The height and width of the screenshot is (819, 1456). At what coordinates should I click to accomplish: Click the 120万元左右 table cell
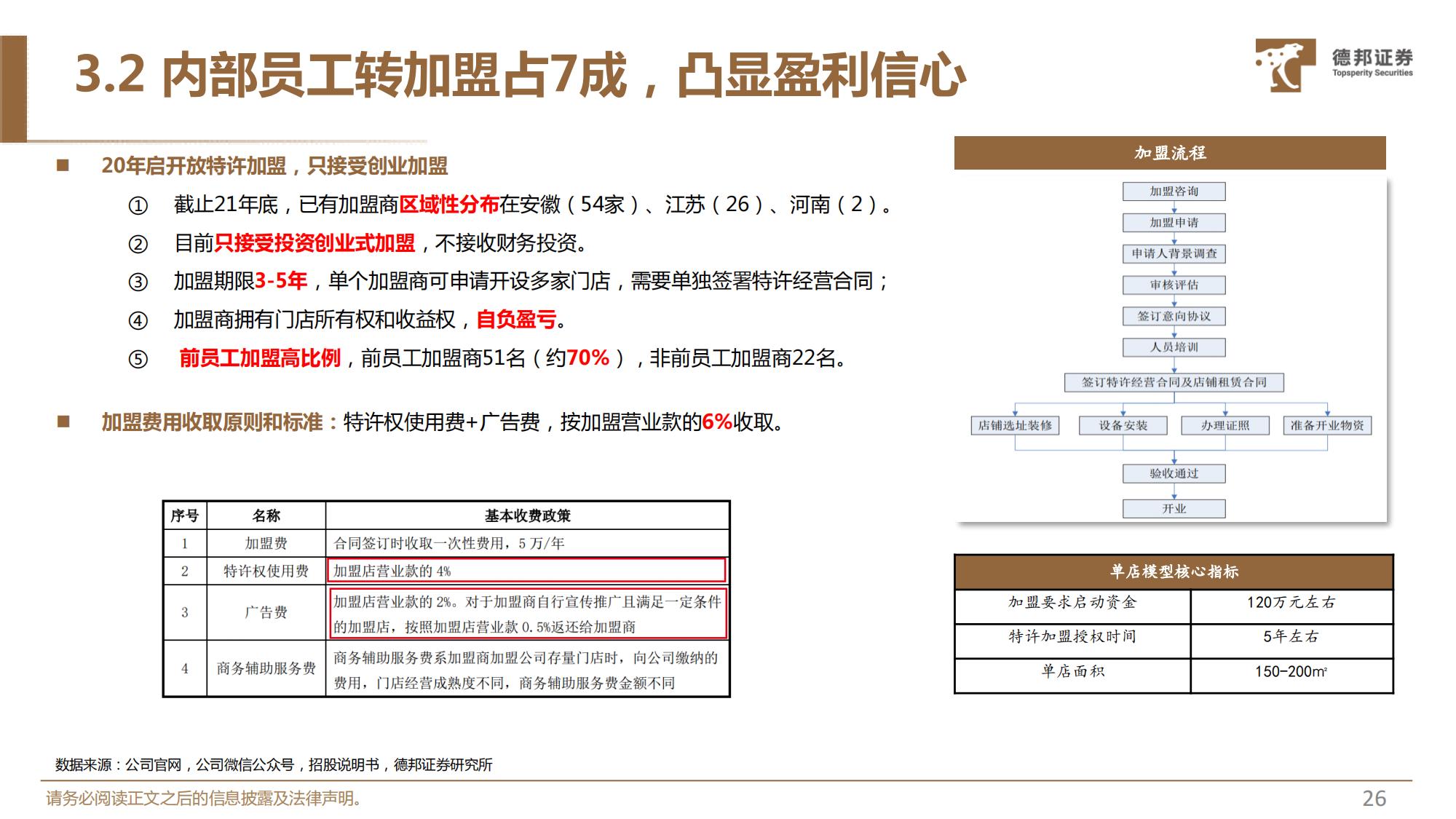tap(1291, 603)
